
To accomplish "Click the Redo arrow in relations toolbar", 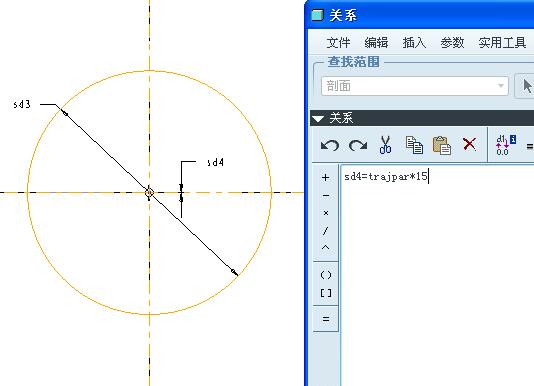I will tap(358, 145).
